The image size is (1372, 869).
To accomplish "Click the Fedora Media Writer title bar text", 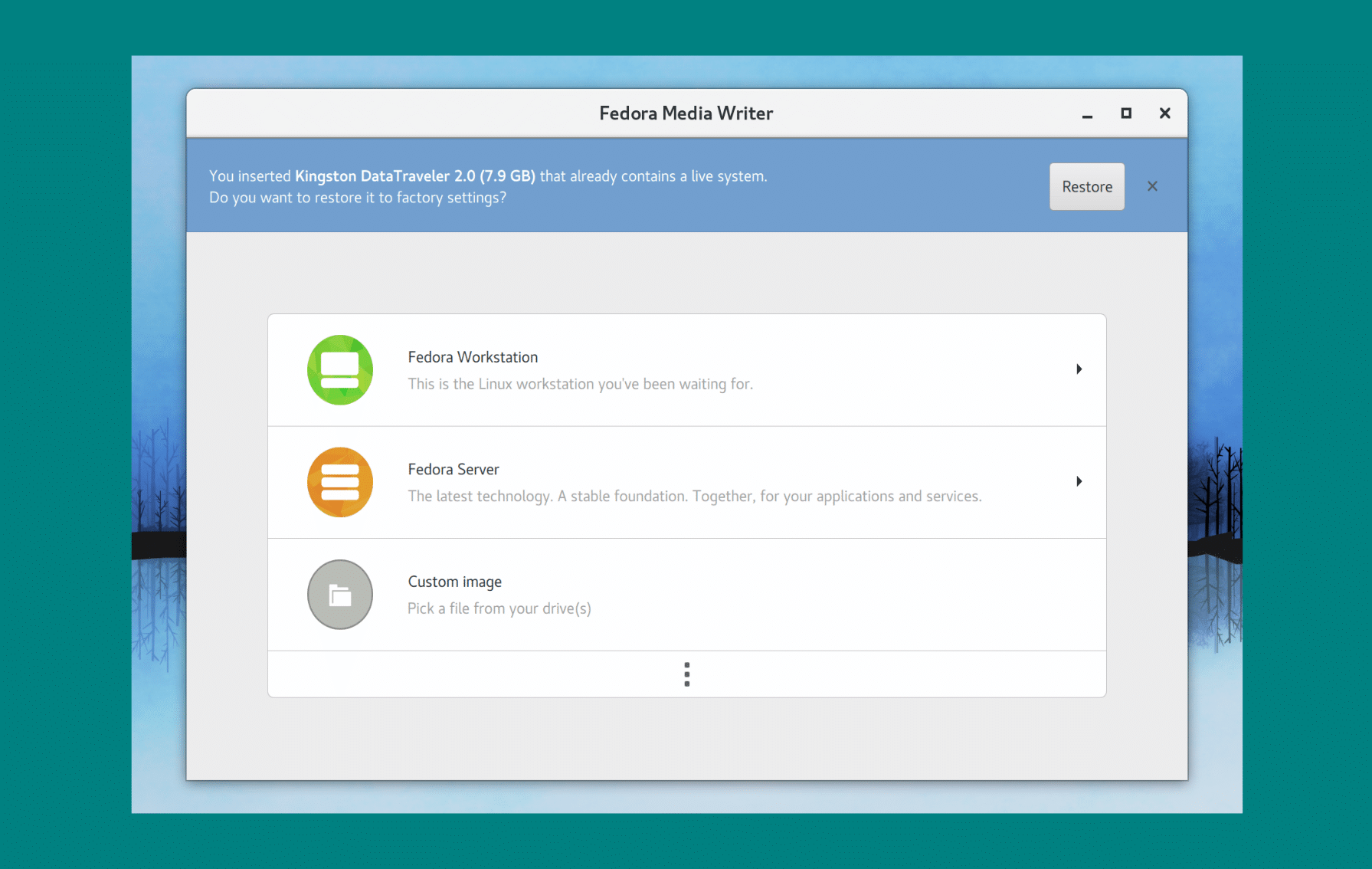I will click(x=686, y=113).
